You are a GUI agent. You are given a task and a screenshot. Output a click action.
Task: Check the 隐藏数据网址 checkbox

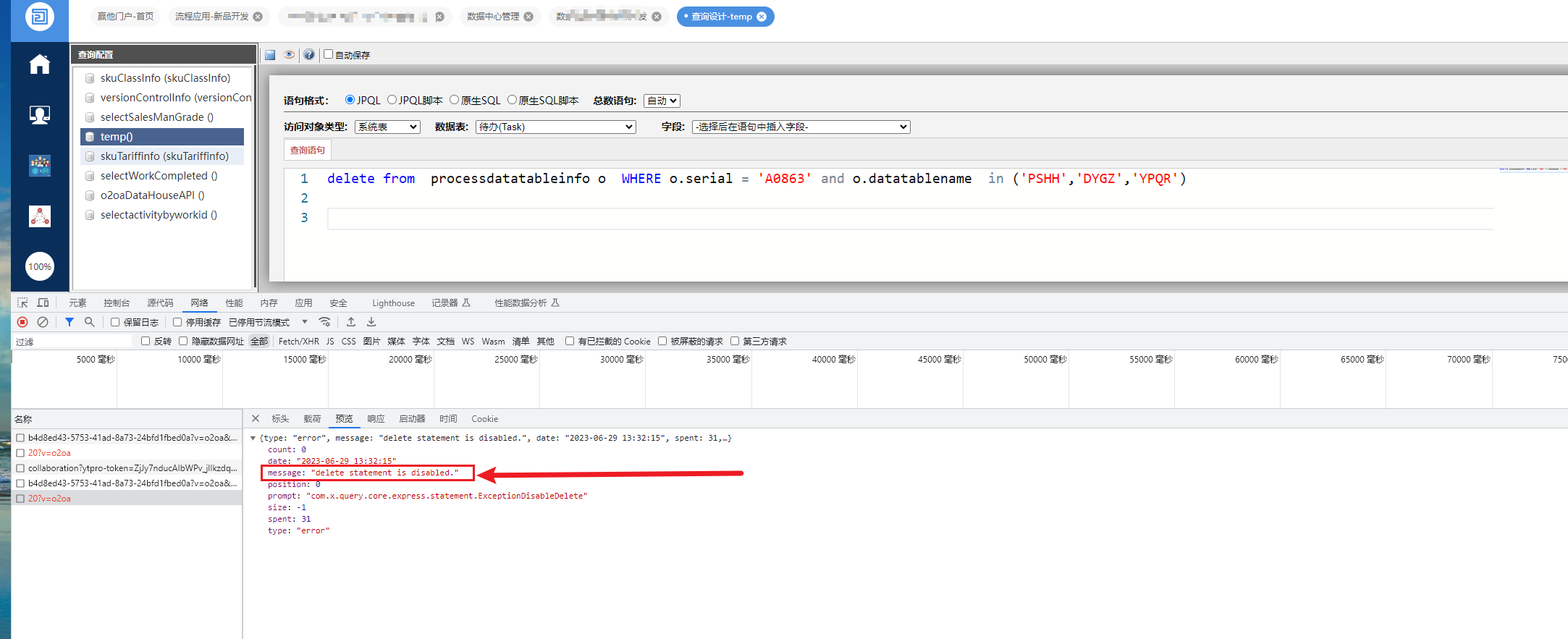[183, 341]
